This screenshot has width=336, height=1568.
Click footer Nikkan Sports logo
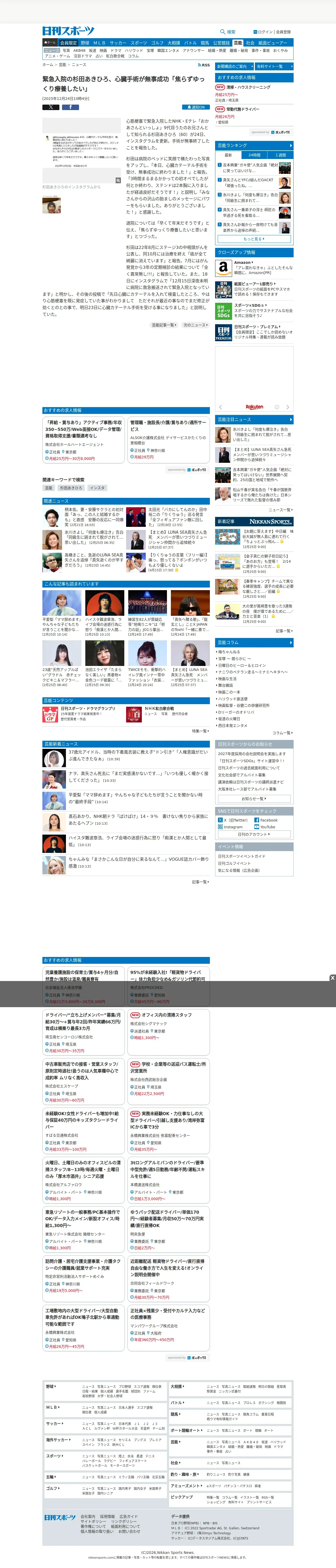click(x=60, y=1518)
